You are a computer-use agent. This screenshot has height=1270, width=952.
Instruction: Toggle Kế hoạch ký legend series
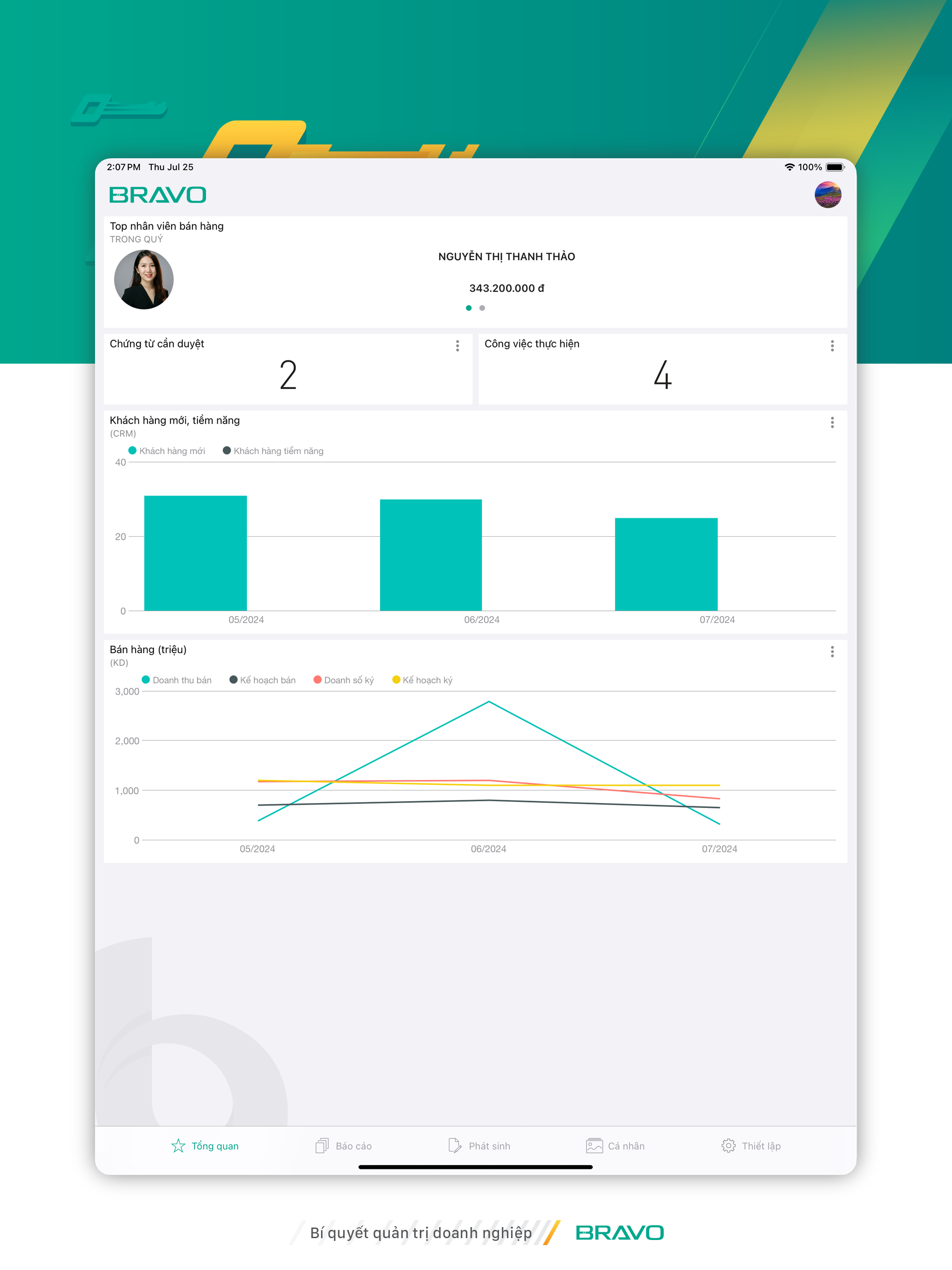pyautogui.click(x=422, y=680)
